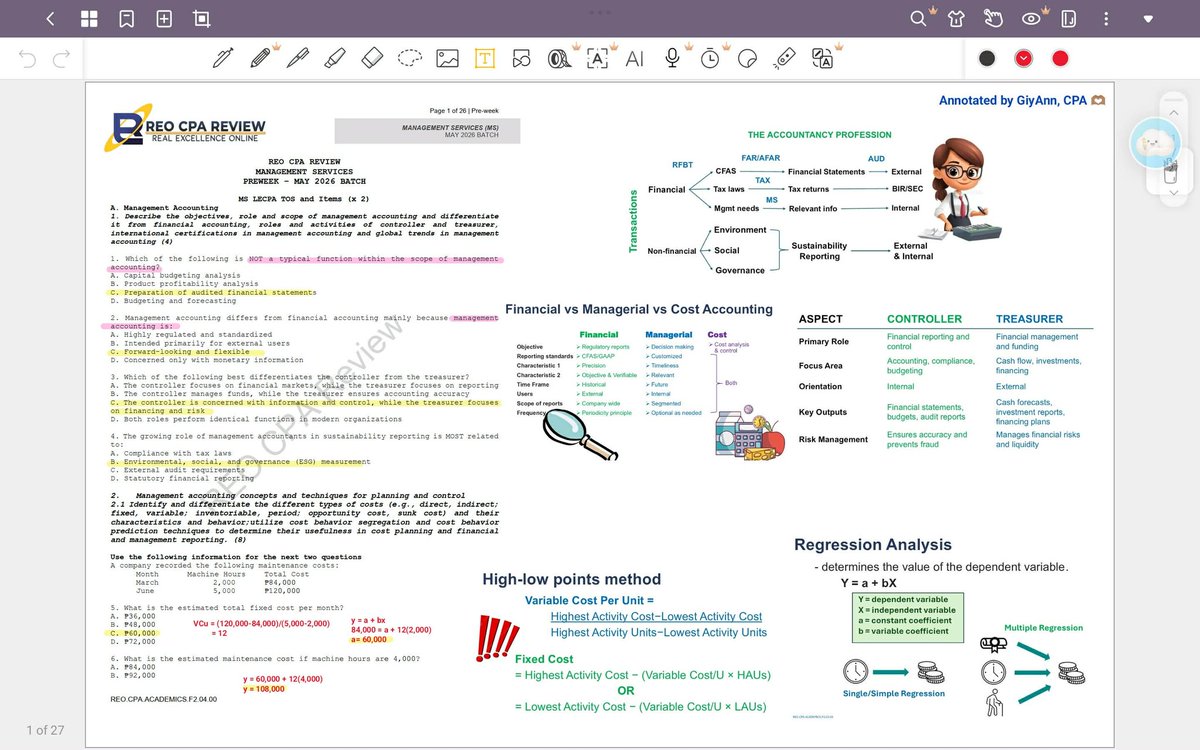
Task: Tap the floating cloud assistant button
Action: pos(1154,143)
